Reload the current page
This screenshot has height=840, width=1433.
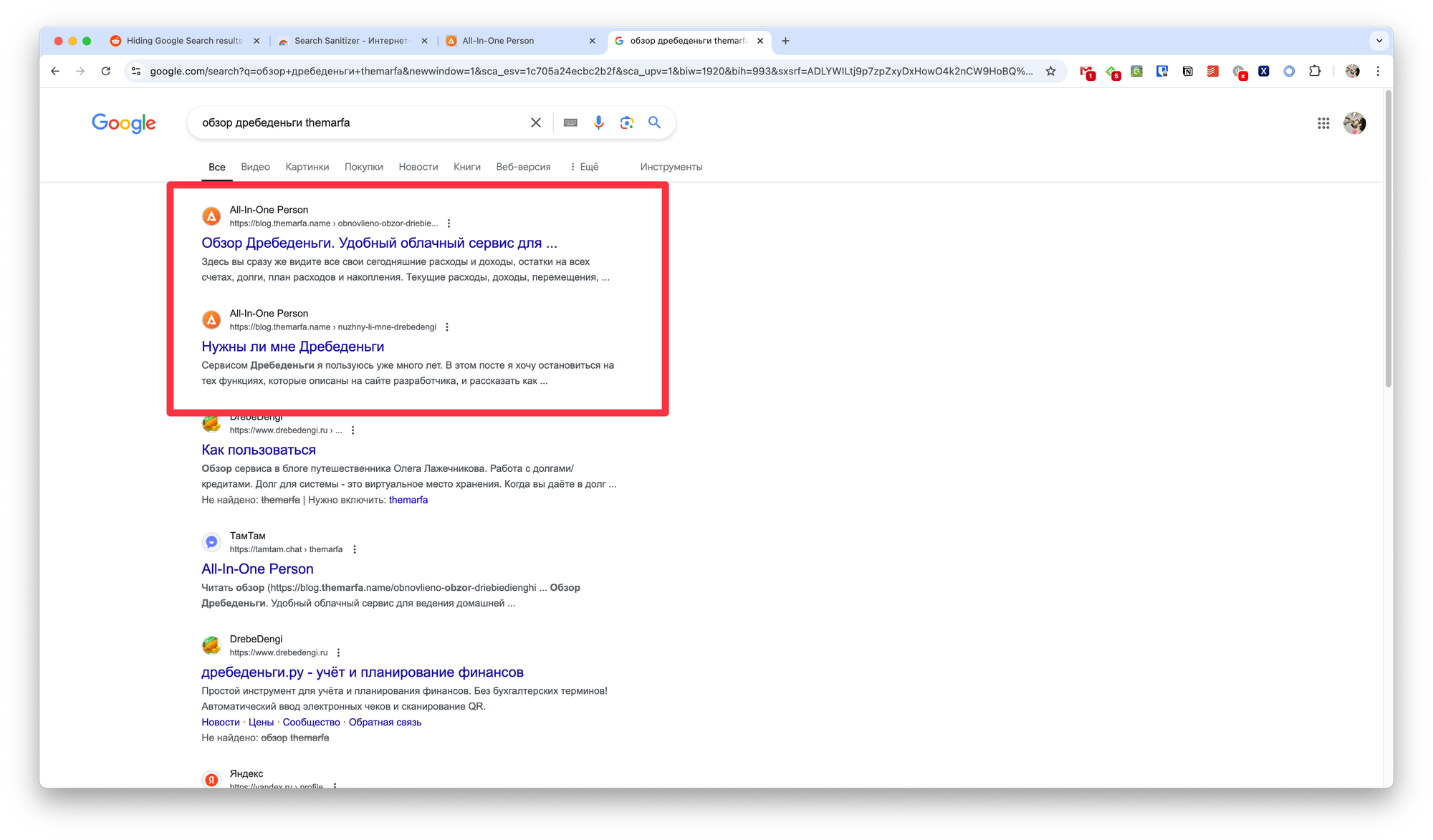[105, 71]
